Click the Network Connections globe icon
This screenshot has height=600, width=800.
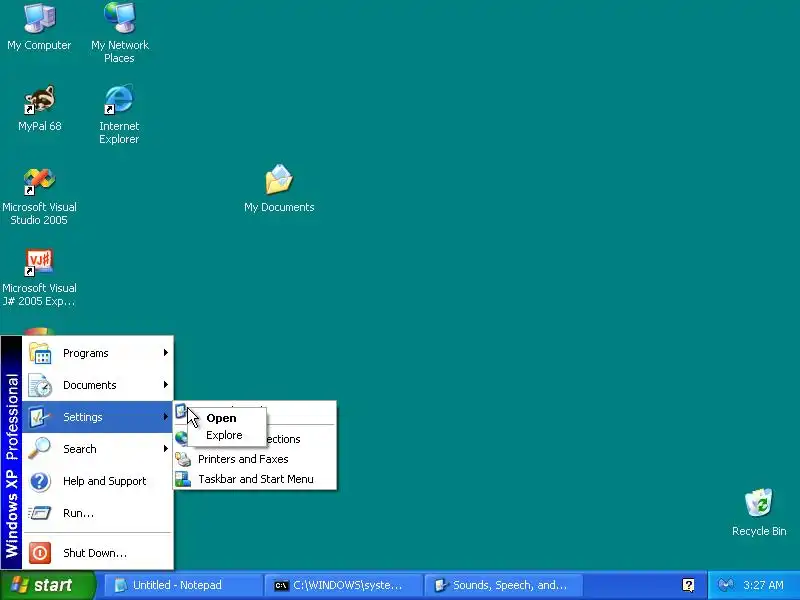pyautogui.click(x=181, y=438)
